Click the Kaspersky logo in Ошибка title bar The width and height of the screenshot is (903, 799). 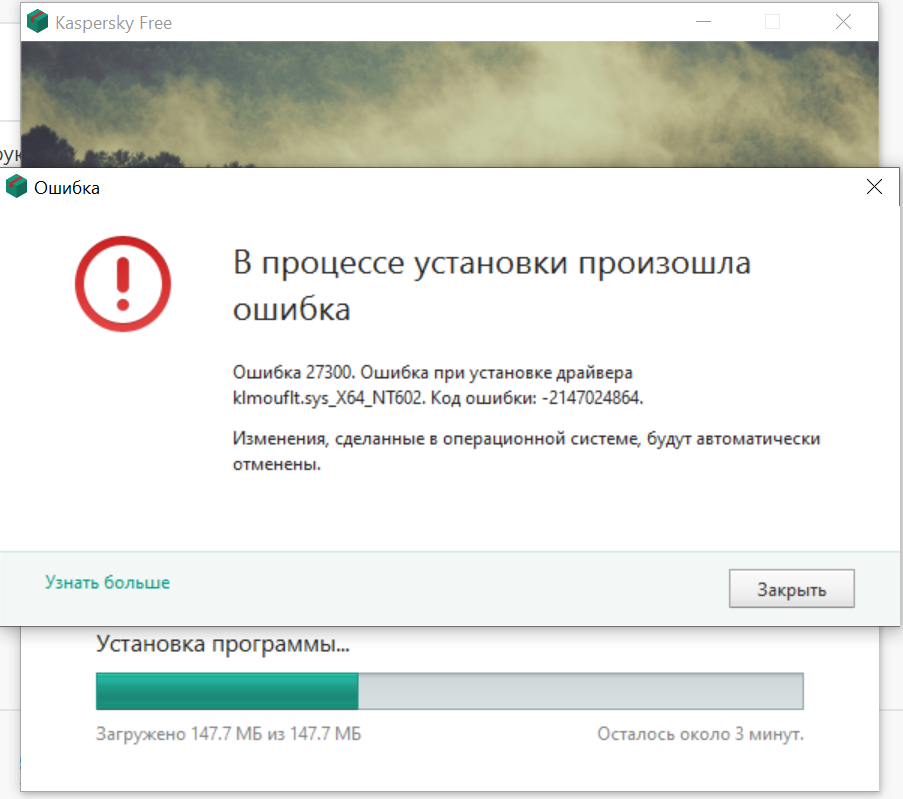click(16, 187)
